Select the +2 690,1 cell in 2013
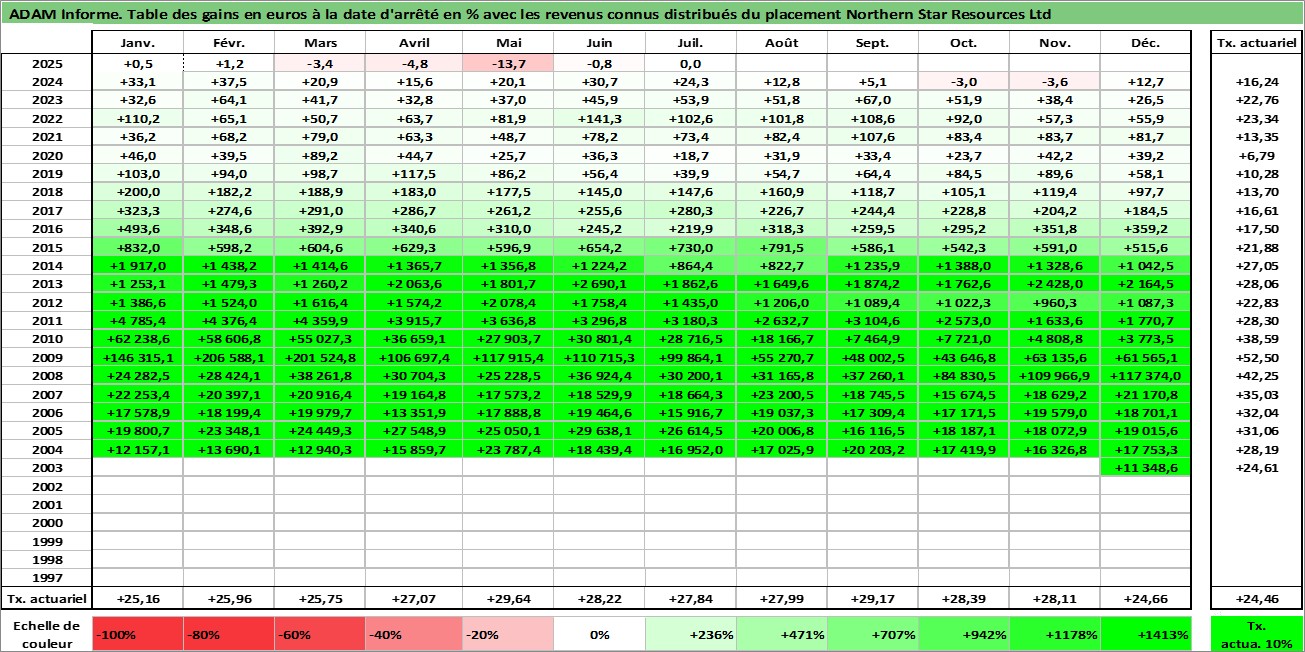The height and width of the screenshot is (652, 1305). 599,283
